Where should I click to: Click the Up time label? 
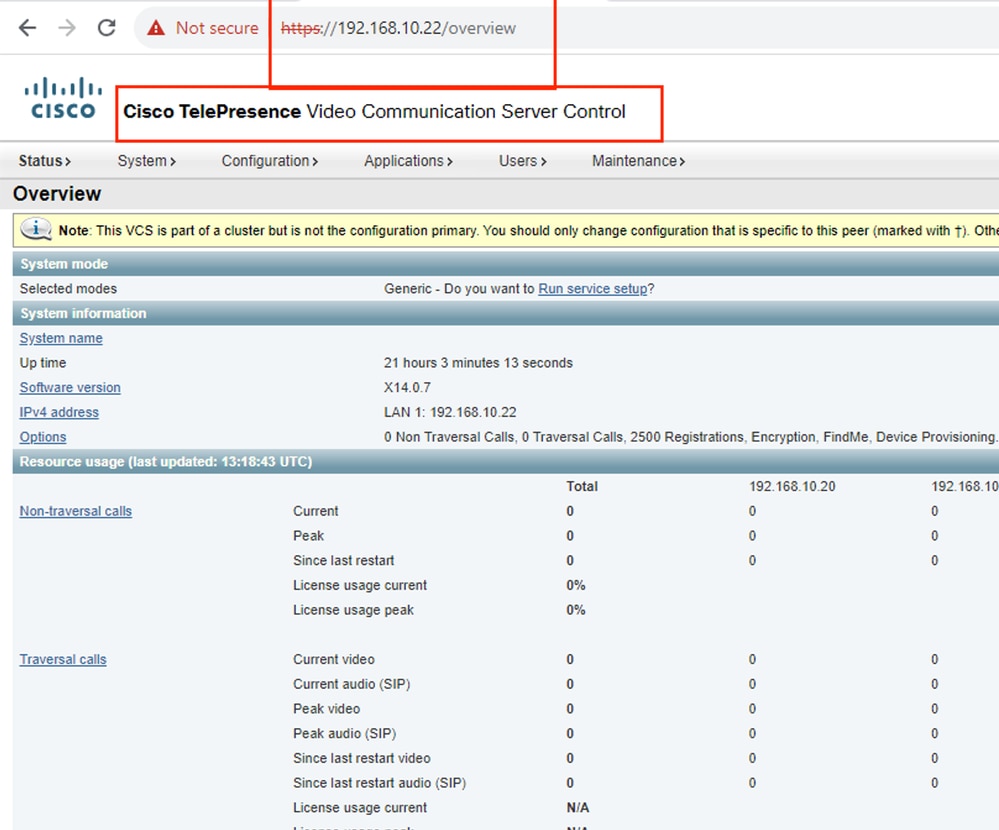pos(43,363)
